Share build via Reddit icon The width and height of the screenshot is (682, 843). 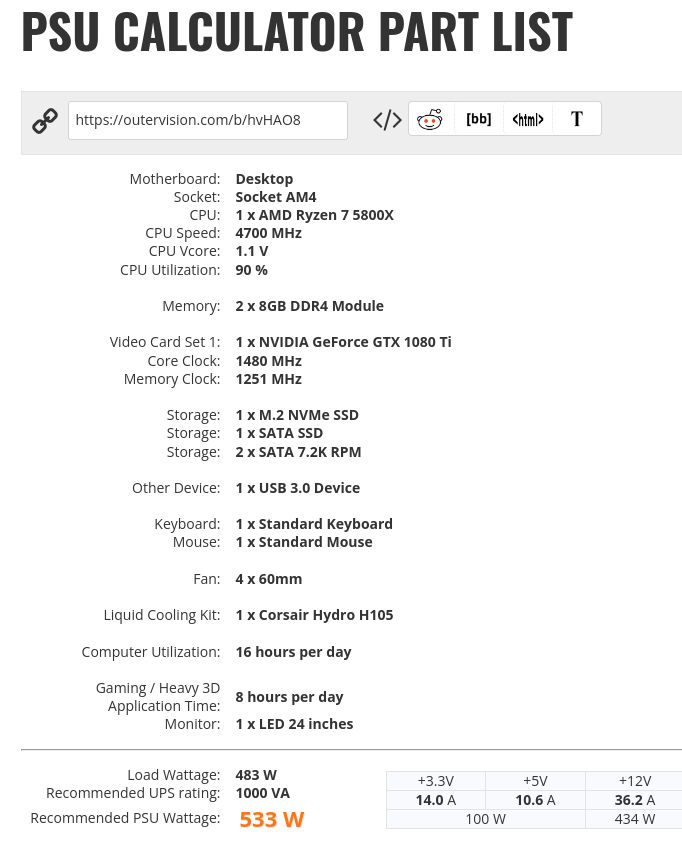pos(429,119)
